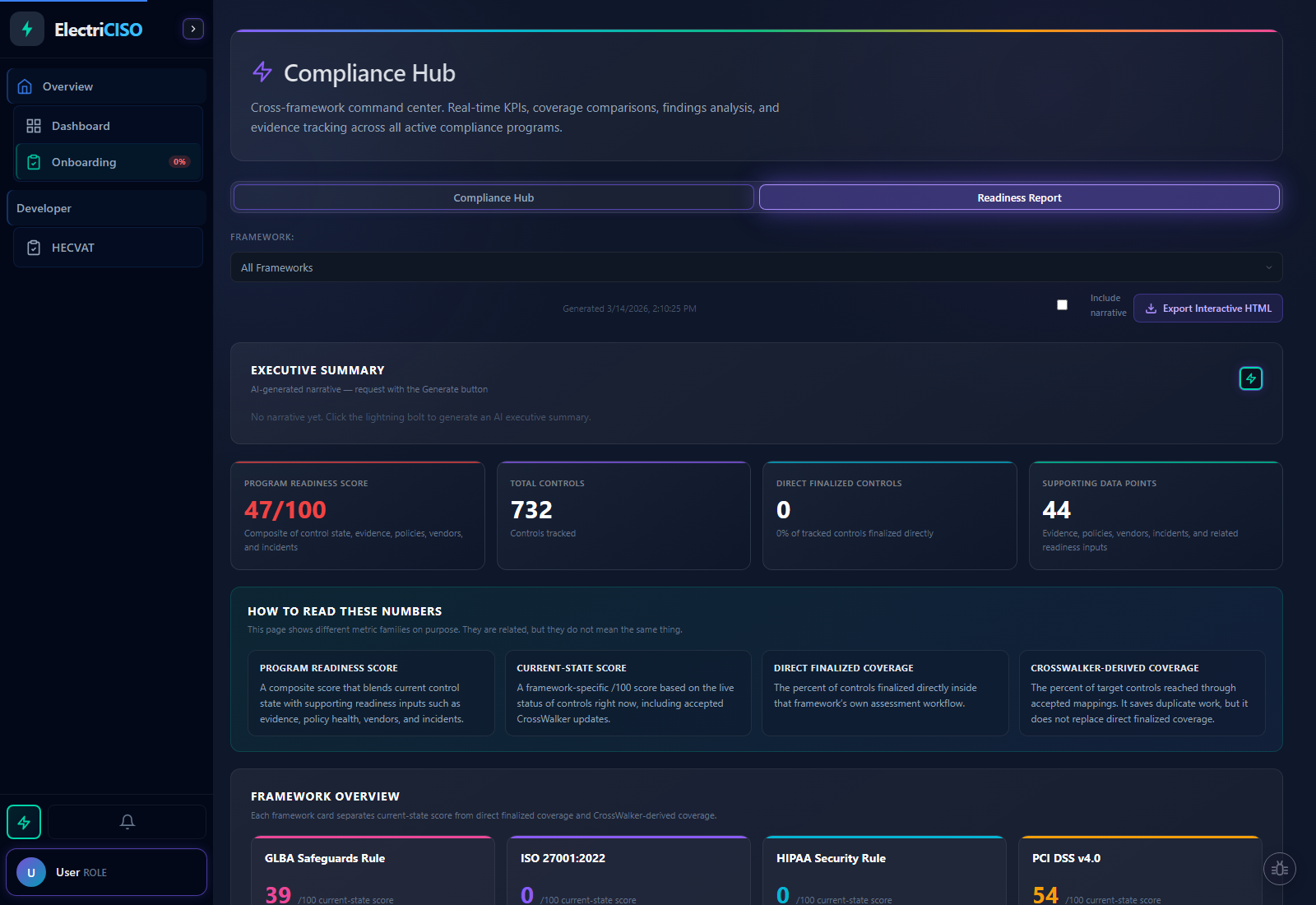Screen dimensions: 1316x905
Task: Open the All Frameworks dropdown
Action: point(756,267)
